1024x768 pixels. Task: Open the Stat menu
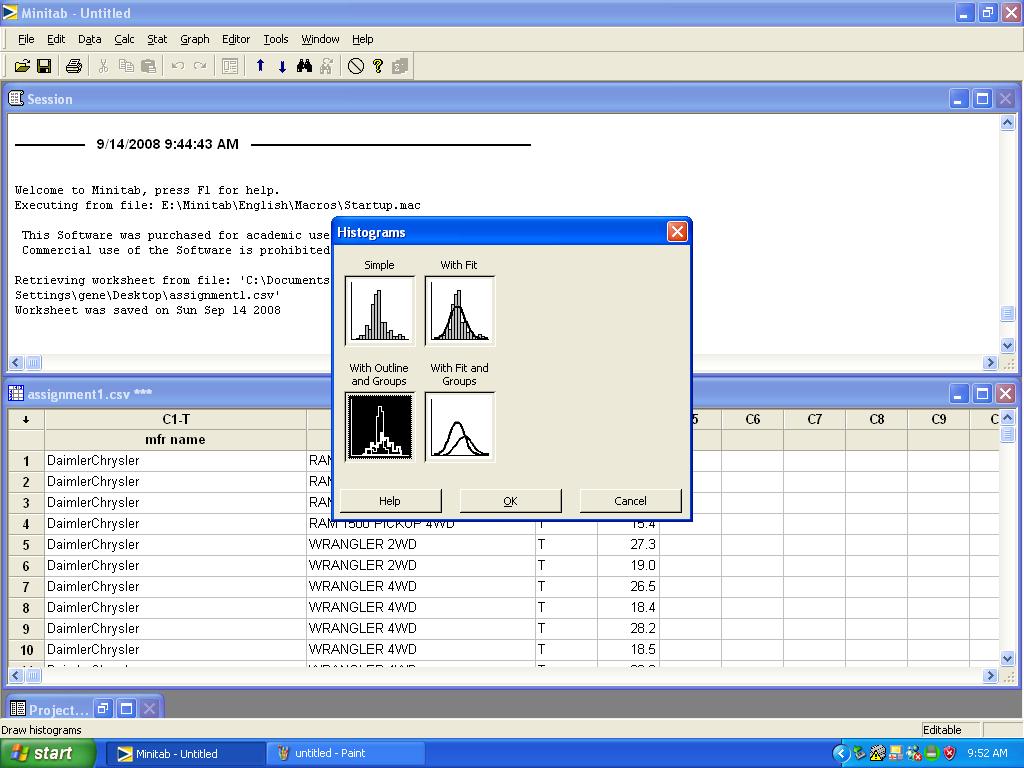pyautogui.click(x=157, y=39)
